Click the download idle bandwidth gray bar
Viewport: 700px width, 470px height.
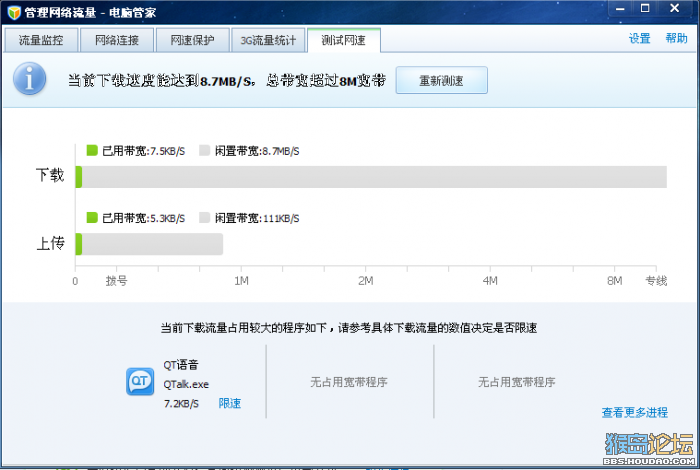point(374,177)
